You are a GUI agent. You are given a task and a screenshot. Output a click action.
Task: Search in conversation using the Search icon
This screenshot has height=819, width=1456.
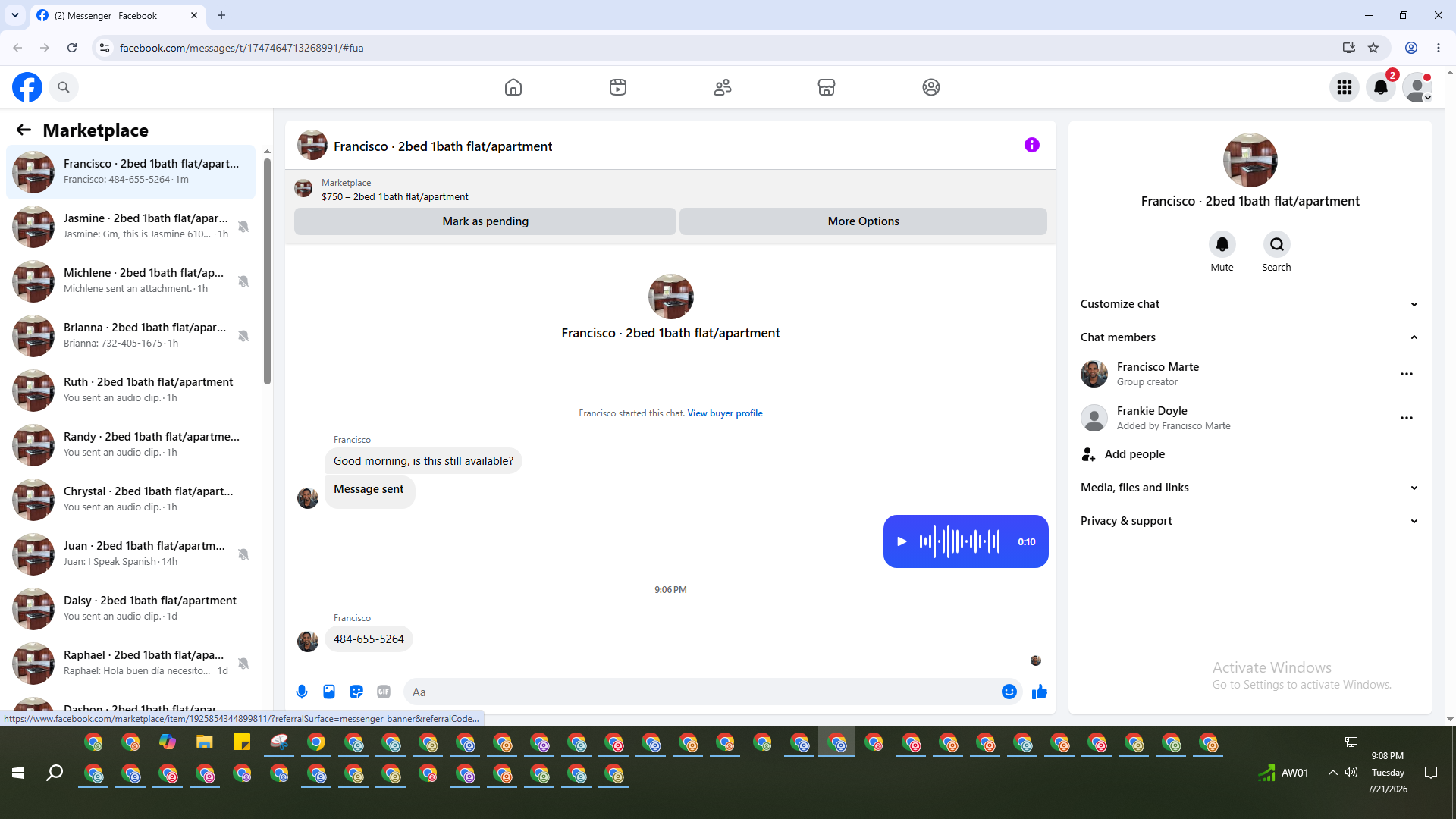click(x=1277, y=244)
